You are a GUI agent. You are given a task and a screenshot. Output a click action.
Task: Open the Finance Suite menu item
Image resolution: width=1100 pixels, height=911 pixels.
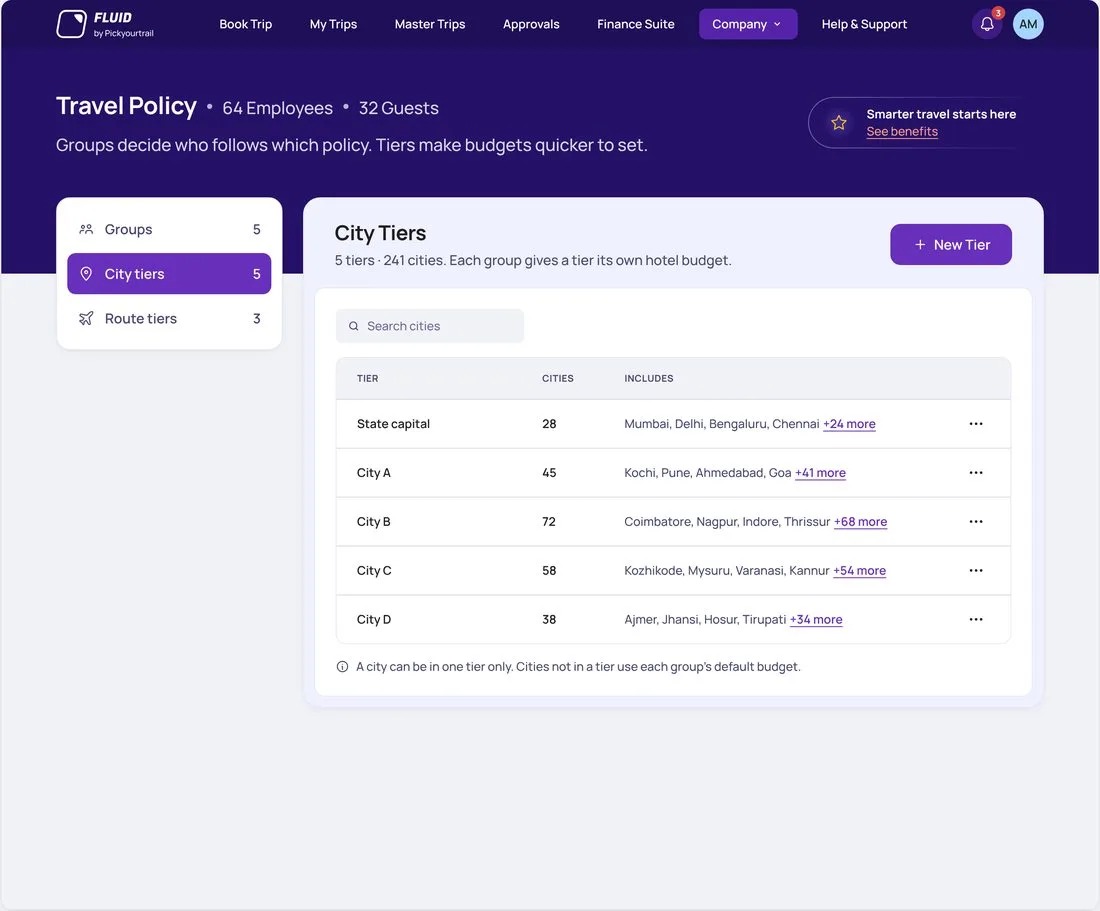pos(636,25)
